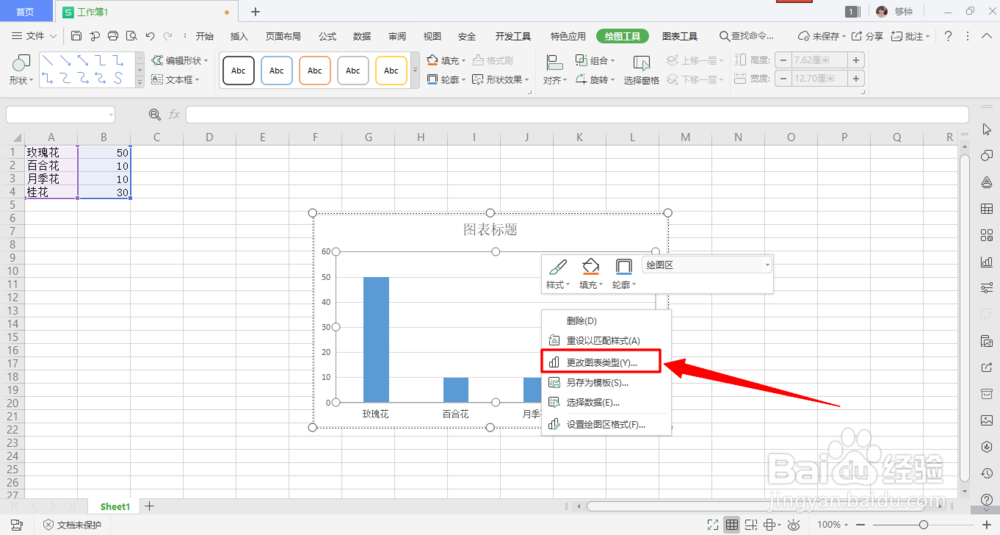Click the name box field
1000x535 pixels.
60,114
